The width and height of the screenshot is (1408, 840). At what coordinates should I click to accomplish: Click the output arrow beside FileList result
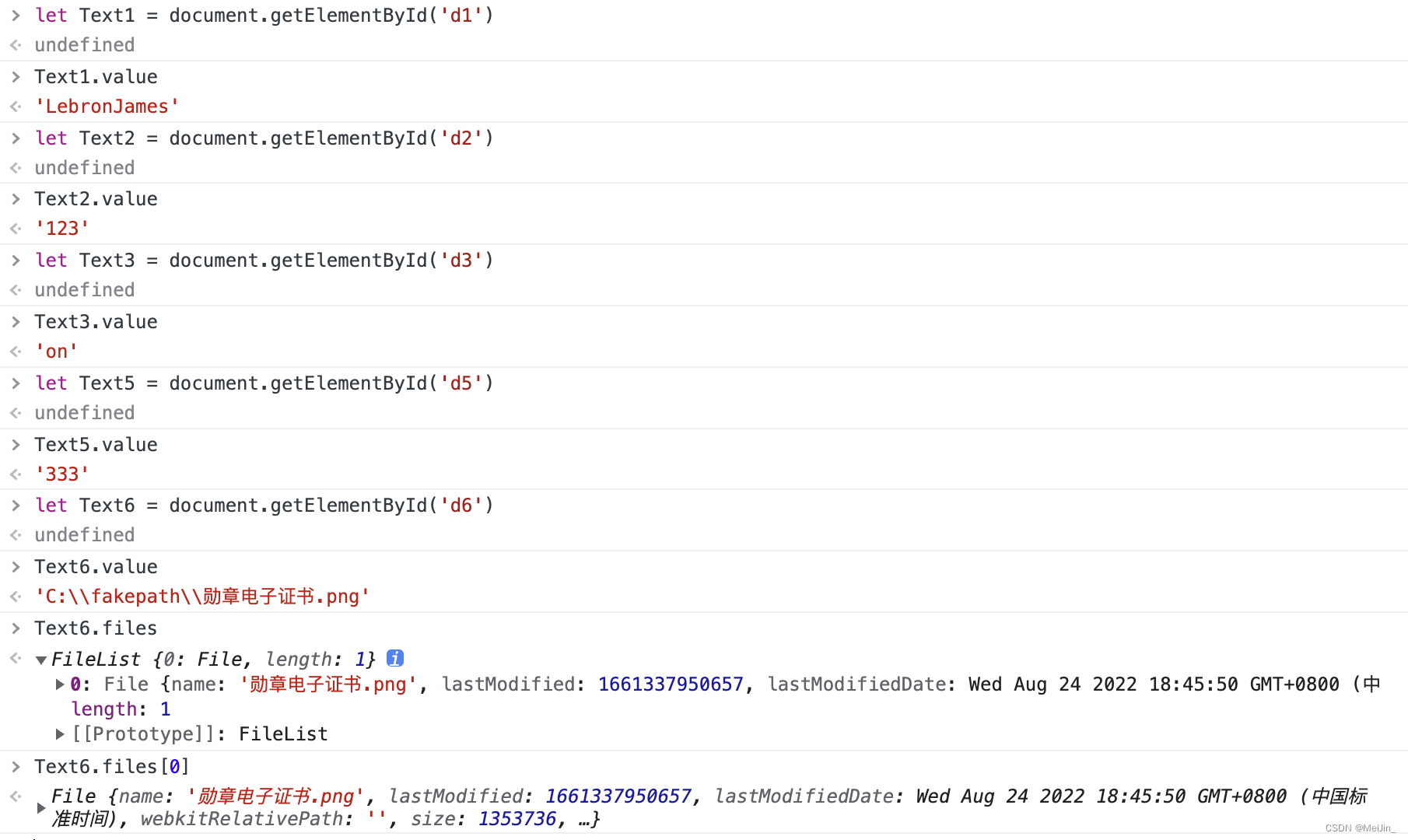point(16,658)
